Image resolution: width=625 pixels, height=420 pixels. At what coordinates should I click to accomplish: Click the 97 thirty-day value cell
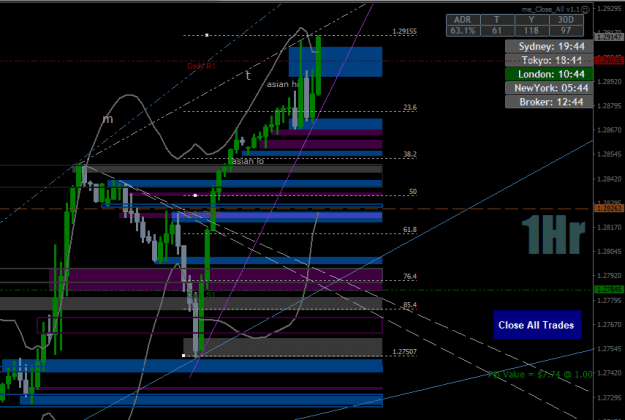[566, 31]
